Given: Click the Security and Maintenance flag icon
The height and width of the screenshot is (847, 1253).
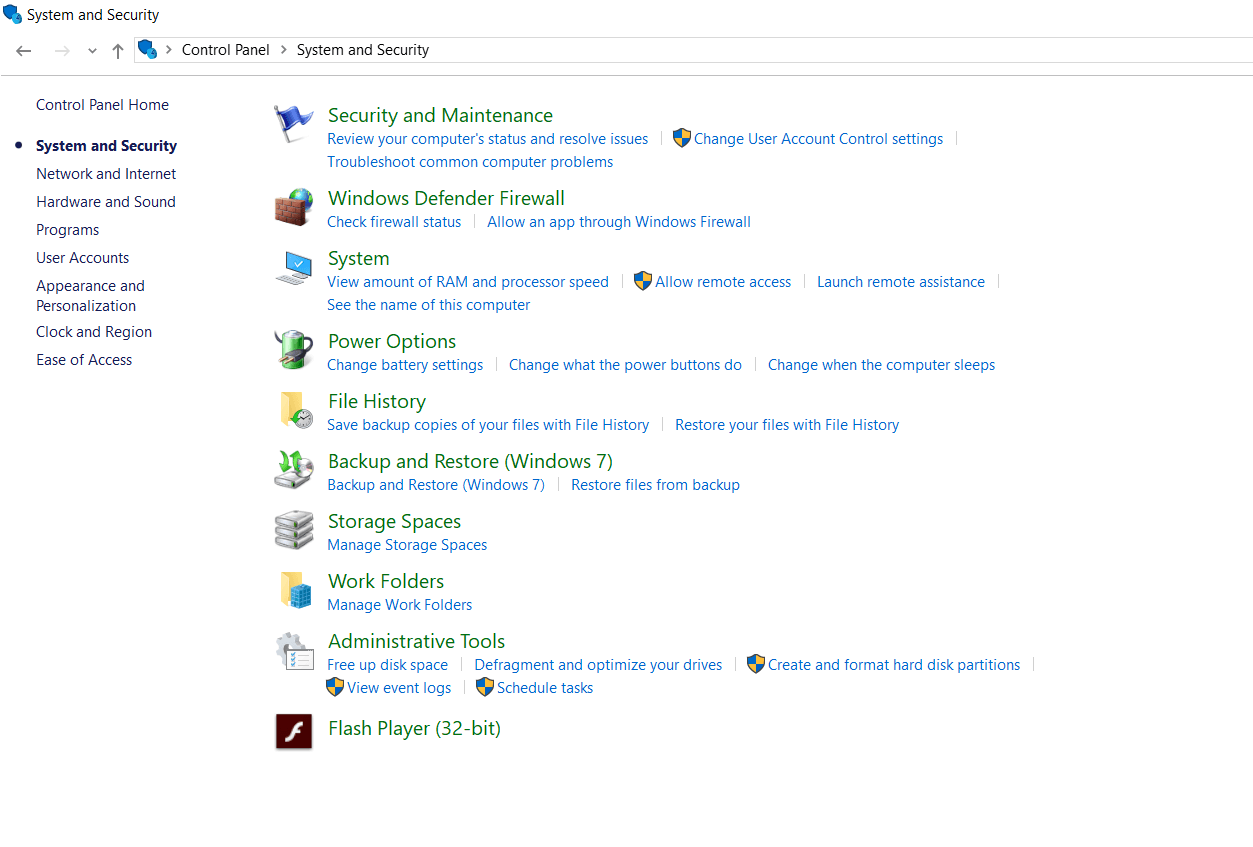Looking at the screenshot, I should point(293,122).
